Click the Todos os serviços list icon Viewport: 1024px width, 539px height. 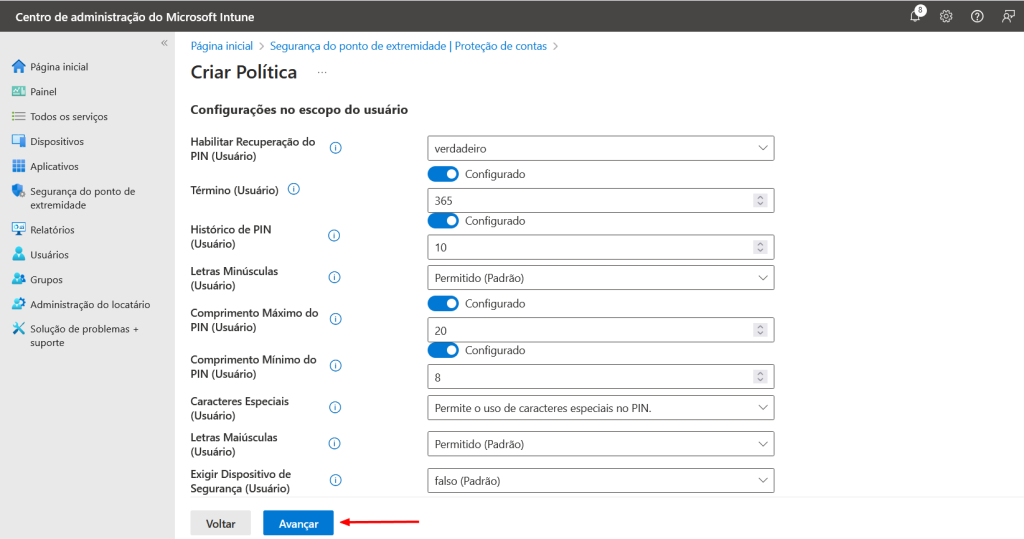tap(18, 116)
